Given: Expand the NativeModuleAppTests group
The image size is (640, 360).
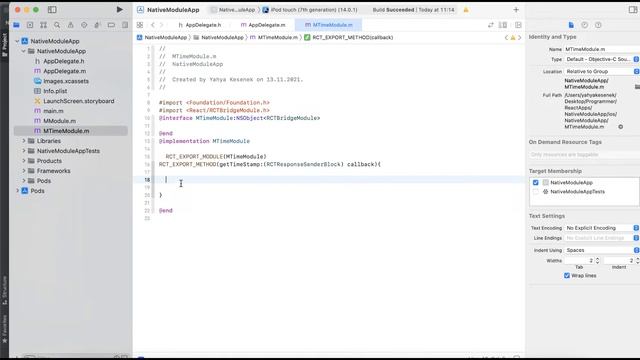Looking at the screenshot, I should coord(24,151).
